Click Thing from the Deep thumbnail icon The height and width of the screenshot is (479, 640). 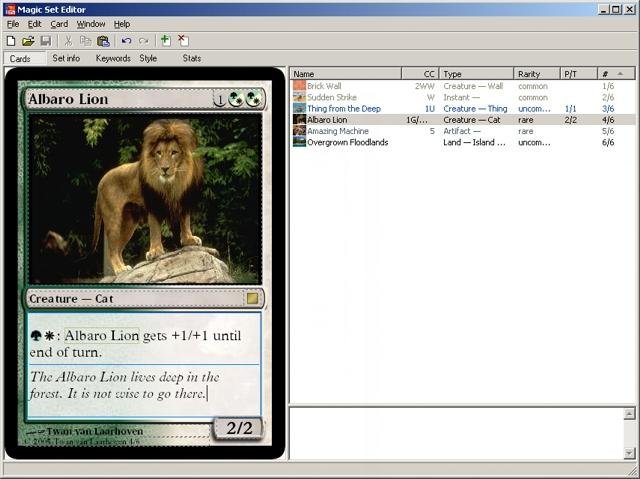(299, 108)
